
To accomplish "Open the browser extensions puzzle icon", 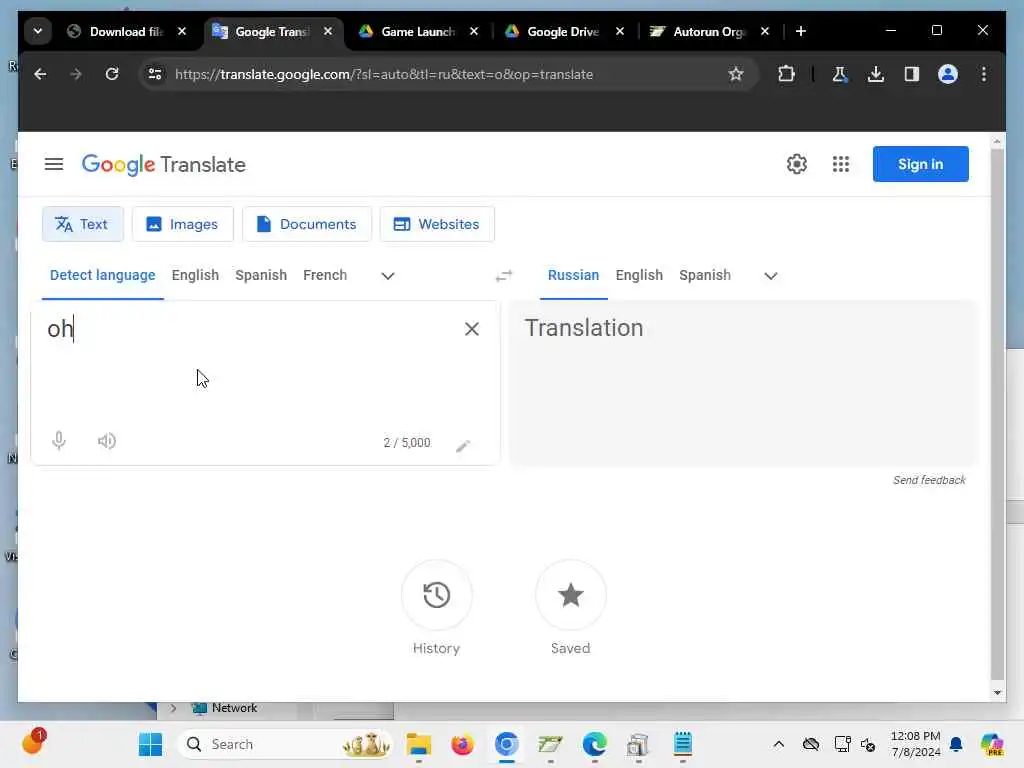I will point(786,74).
